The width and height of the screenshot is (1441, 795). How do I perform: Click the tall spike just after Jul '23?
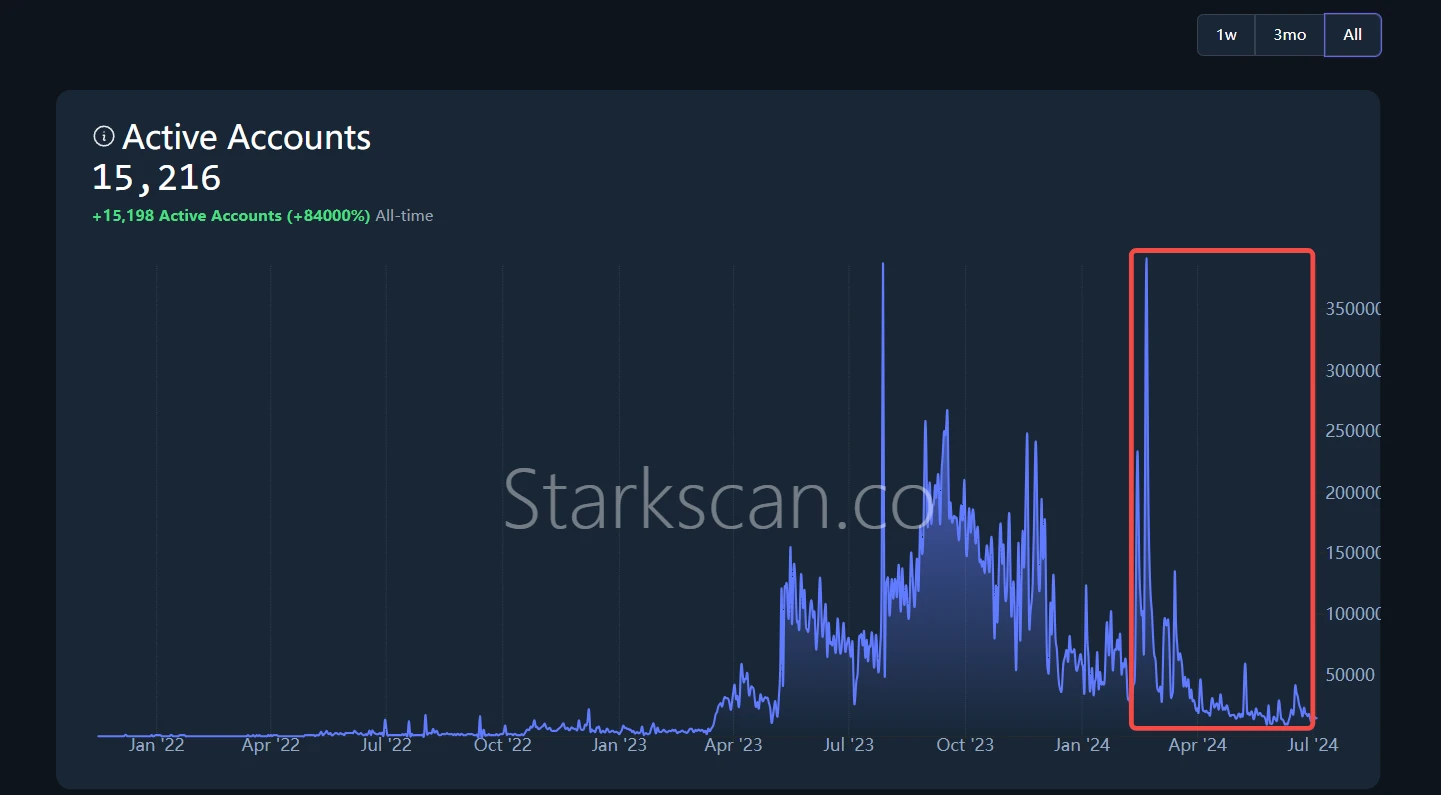click(x=883, y=268)
